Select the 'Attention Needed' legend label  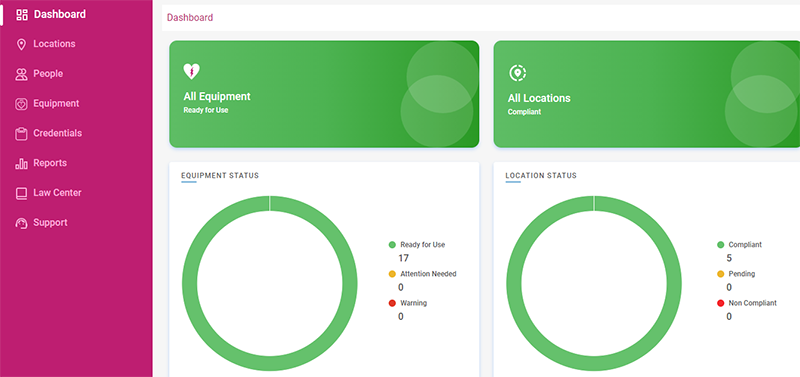pyautogui.click(x=428, y=274)
